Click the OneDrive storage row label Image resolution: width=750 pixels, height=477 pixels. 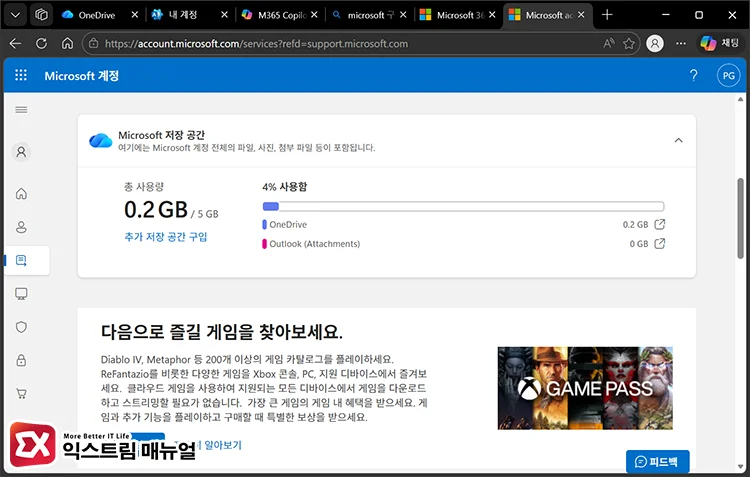(x=288, y=224)
